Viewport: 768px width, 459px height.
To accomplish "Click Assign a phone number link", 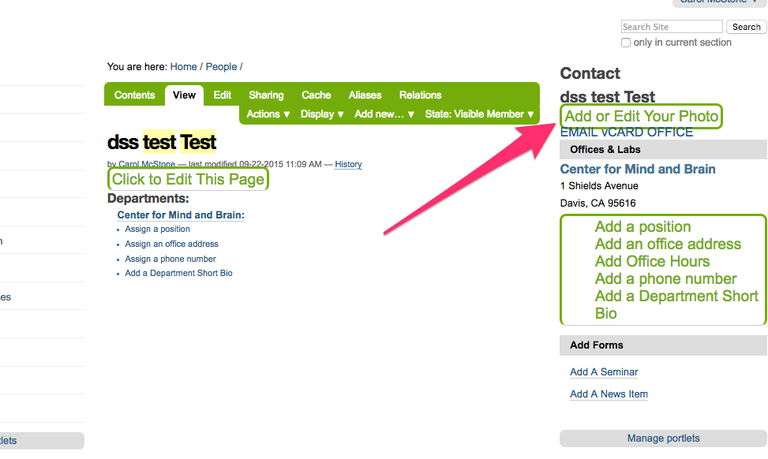I will 170,259.
